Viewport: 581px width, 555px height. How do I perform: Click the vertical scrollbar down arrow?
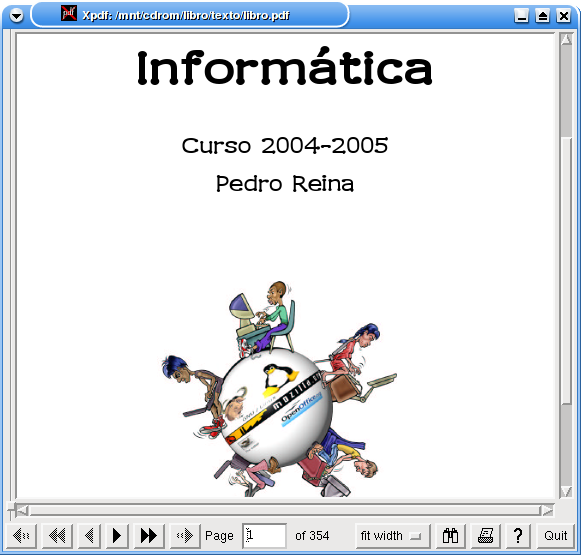(566, 492)
